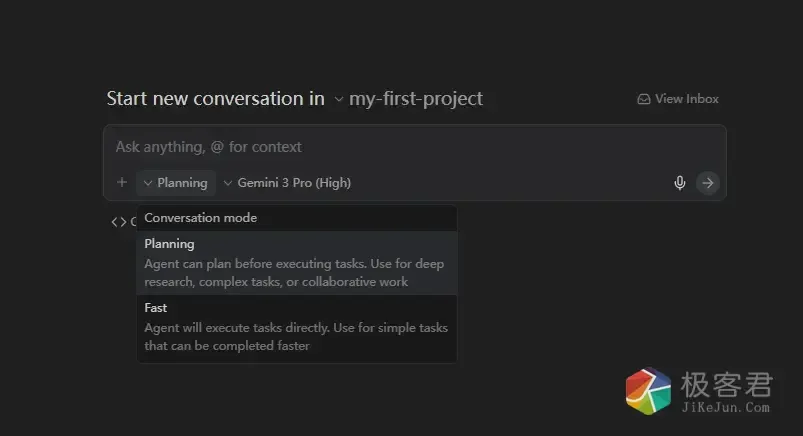Click the colorful JiKeJun logo

pos(648,391)
